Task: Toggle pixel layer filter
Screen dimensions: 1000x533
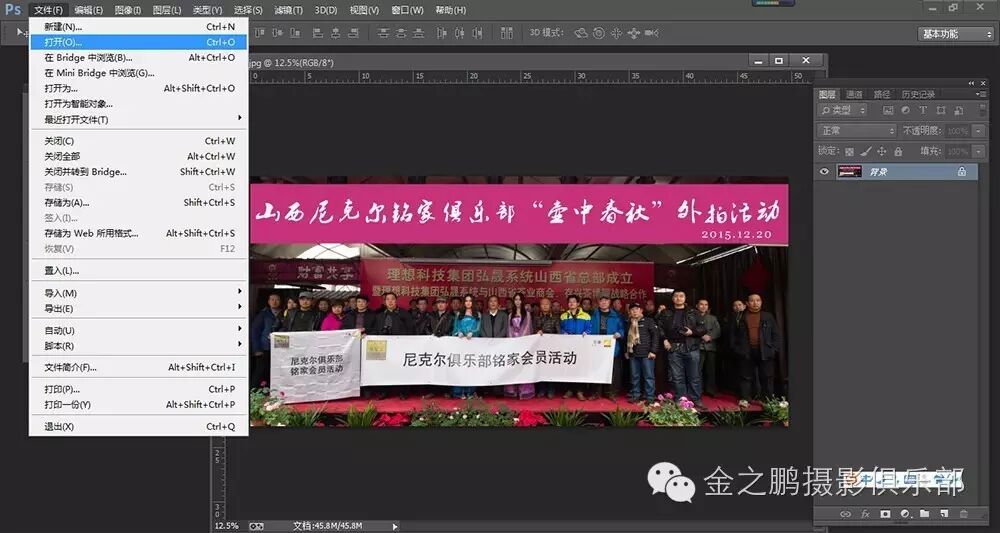Action: (x=888, y=110)
